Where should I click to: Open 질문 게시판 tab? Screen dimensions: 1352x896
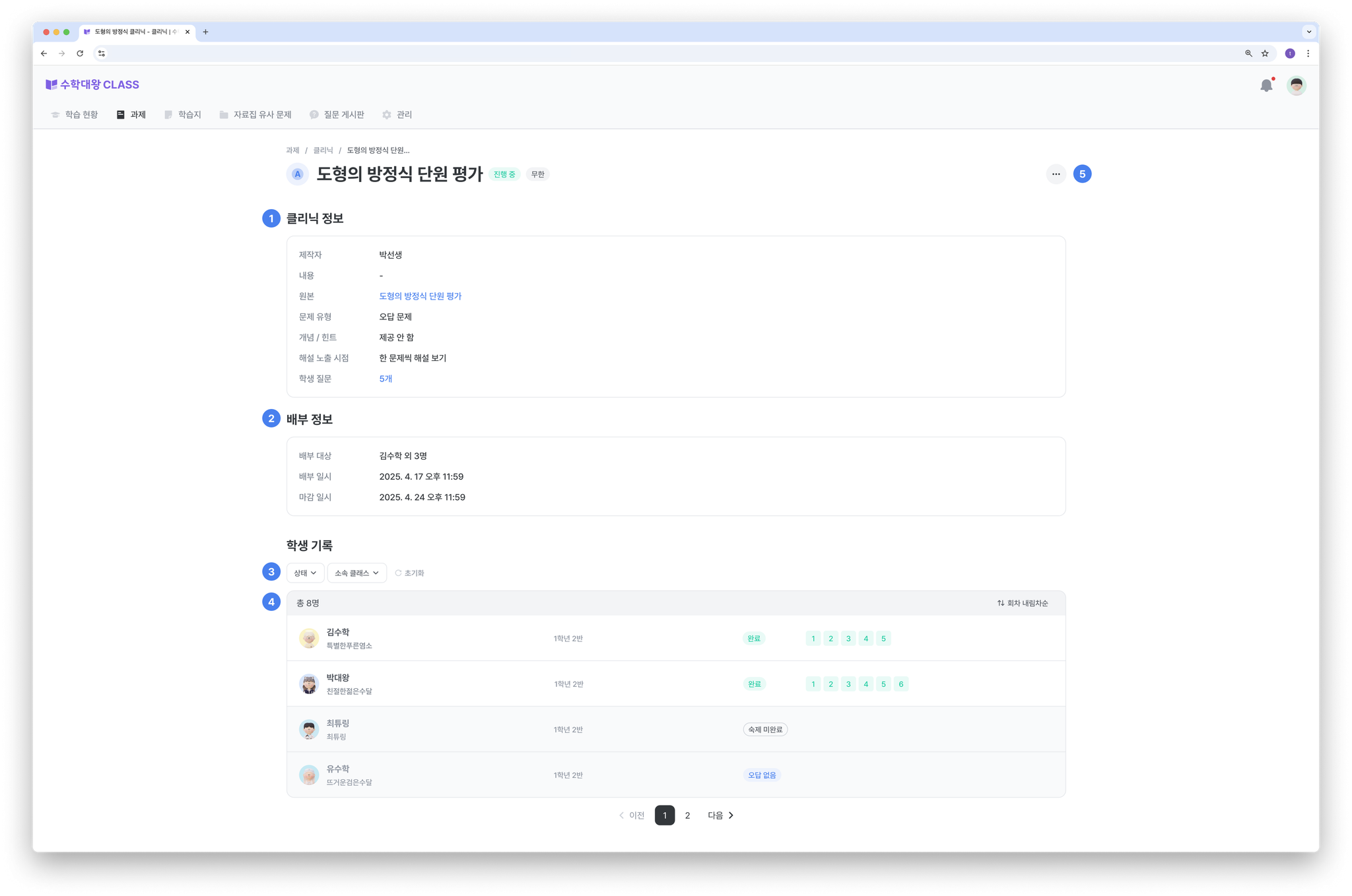[x=337, y=115]
